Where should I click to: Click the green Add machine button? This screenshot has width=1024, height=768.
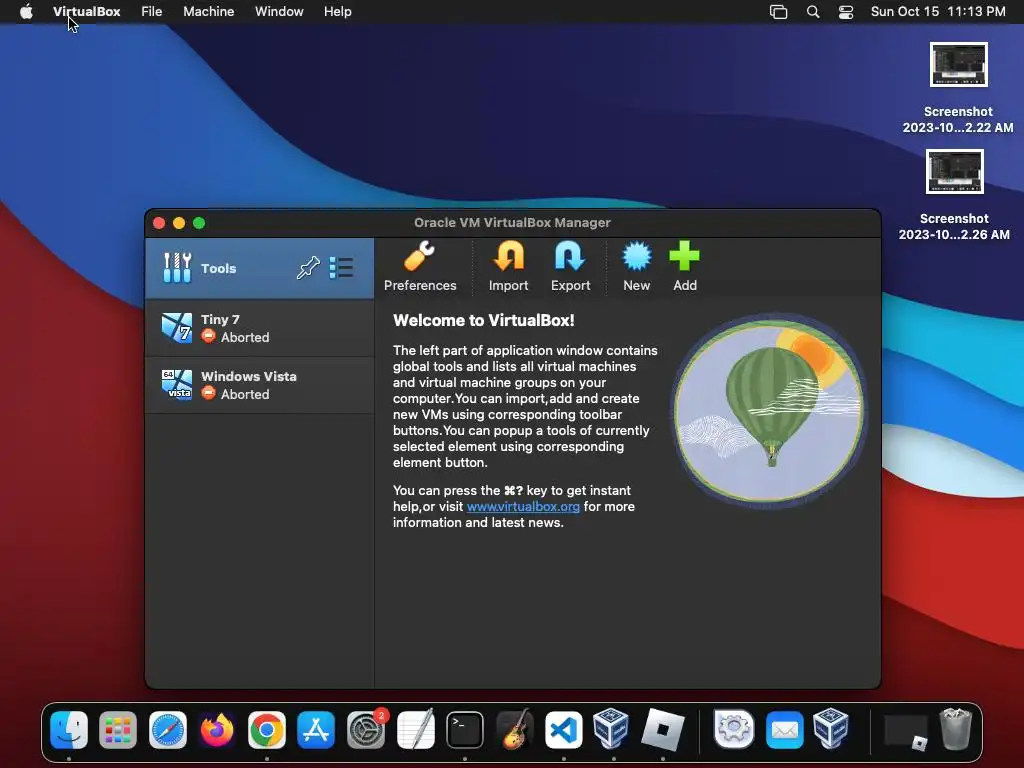point(684,266)
